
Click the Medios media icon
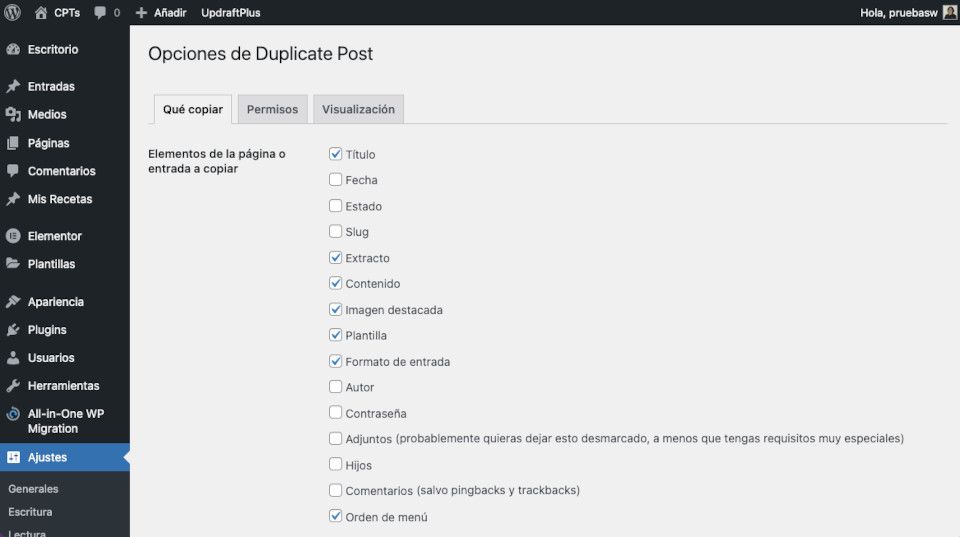click(x=13, y=115)
